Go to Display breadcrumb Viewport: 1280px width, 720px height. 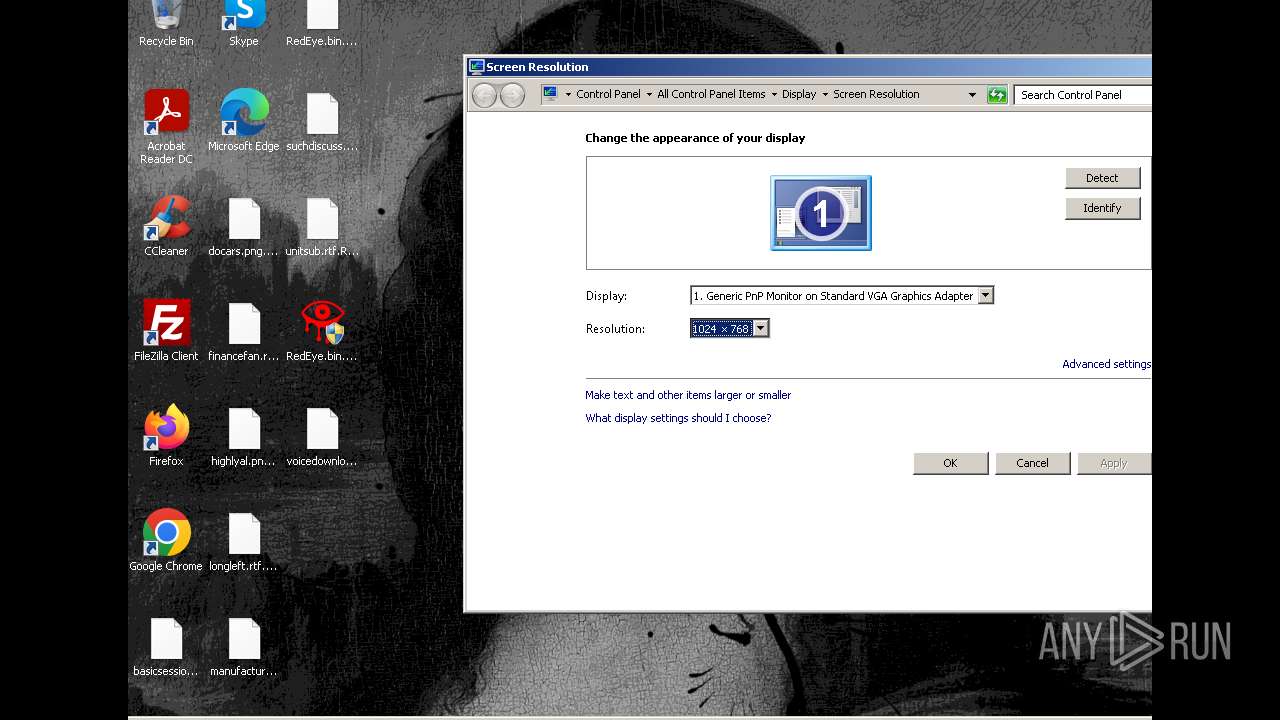point(799,94)
